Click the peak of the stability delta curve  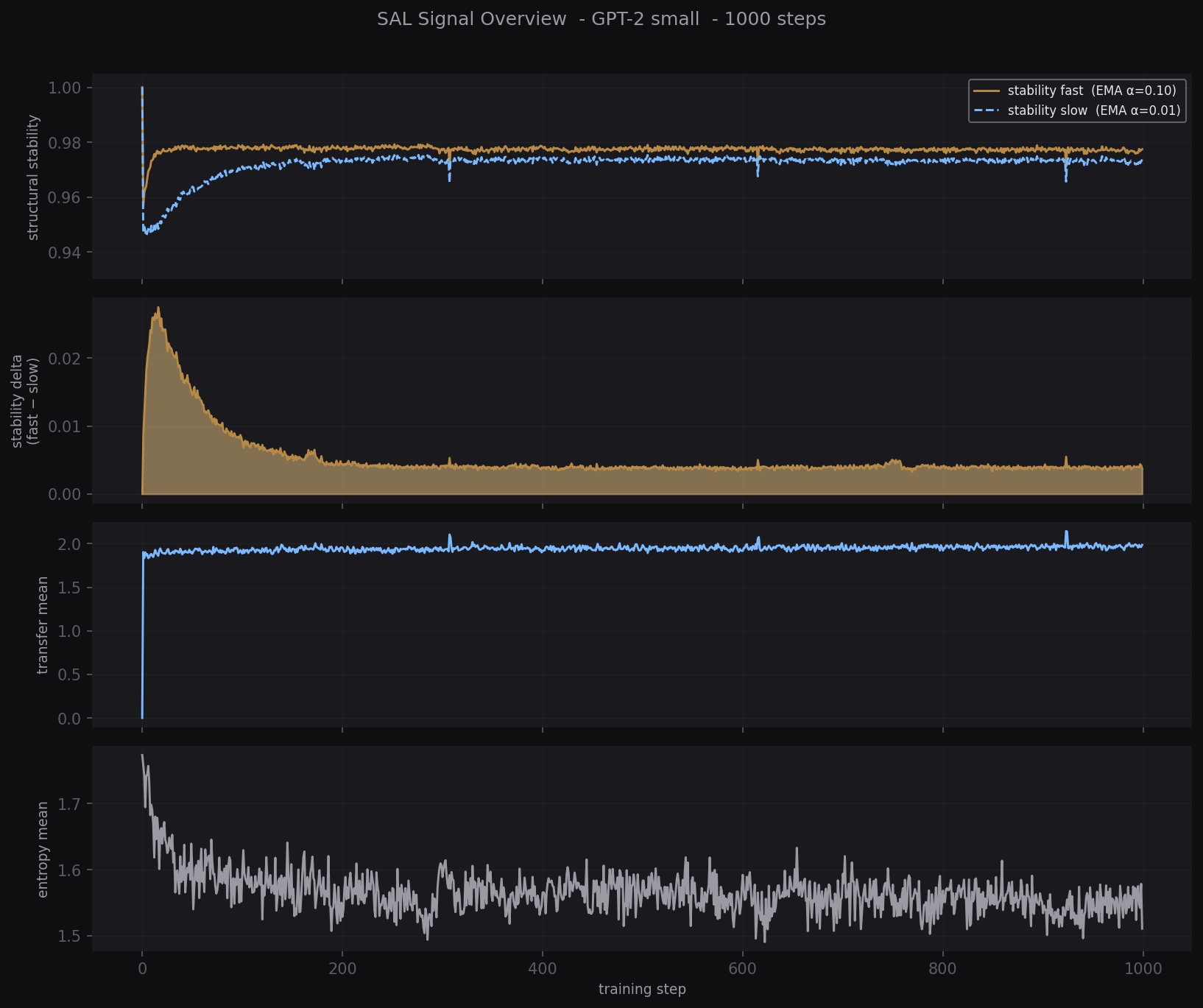click(x=158, y=309)
